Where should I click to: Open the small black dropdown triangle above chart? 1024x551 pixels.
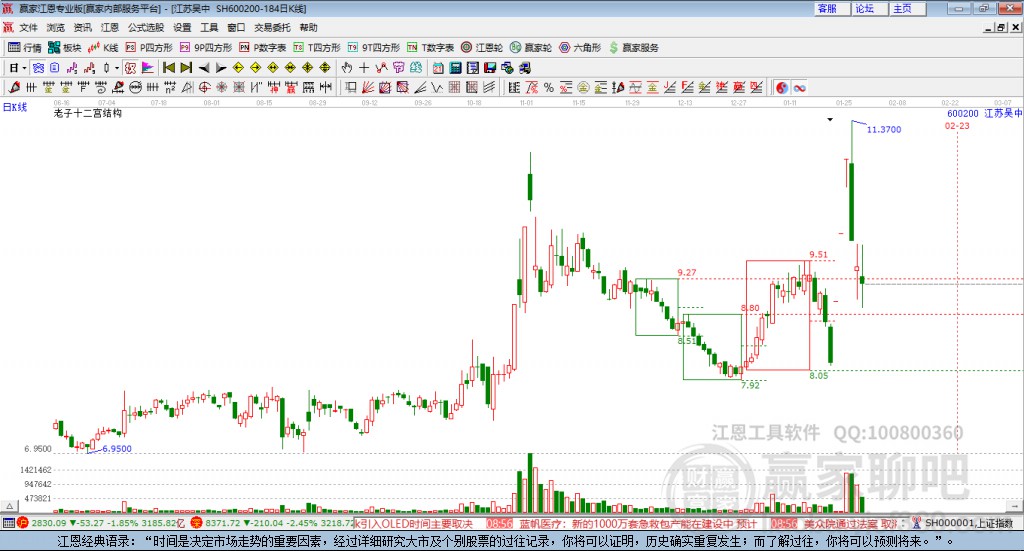pyautogui.click(x=830, y=119)
